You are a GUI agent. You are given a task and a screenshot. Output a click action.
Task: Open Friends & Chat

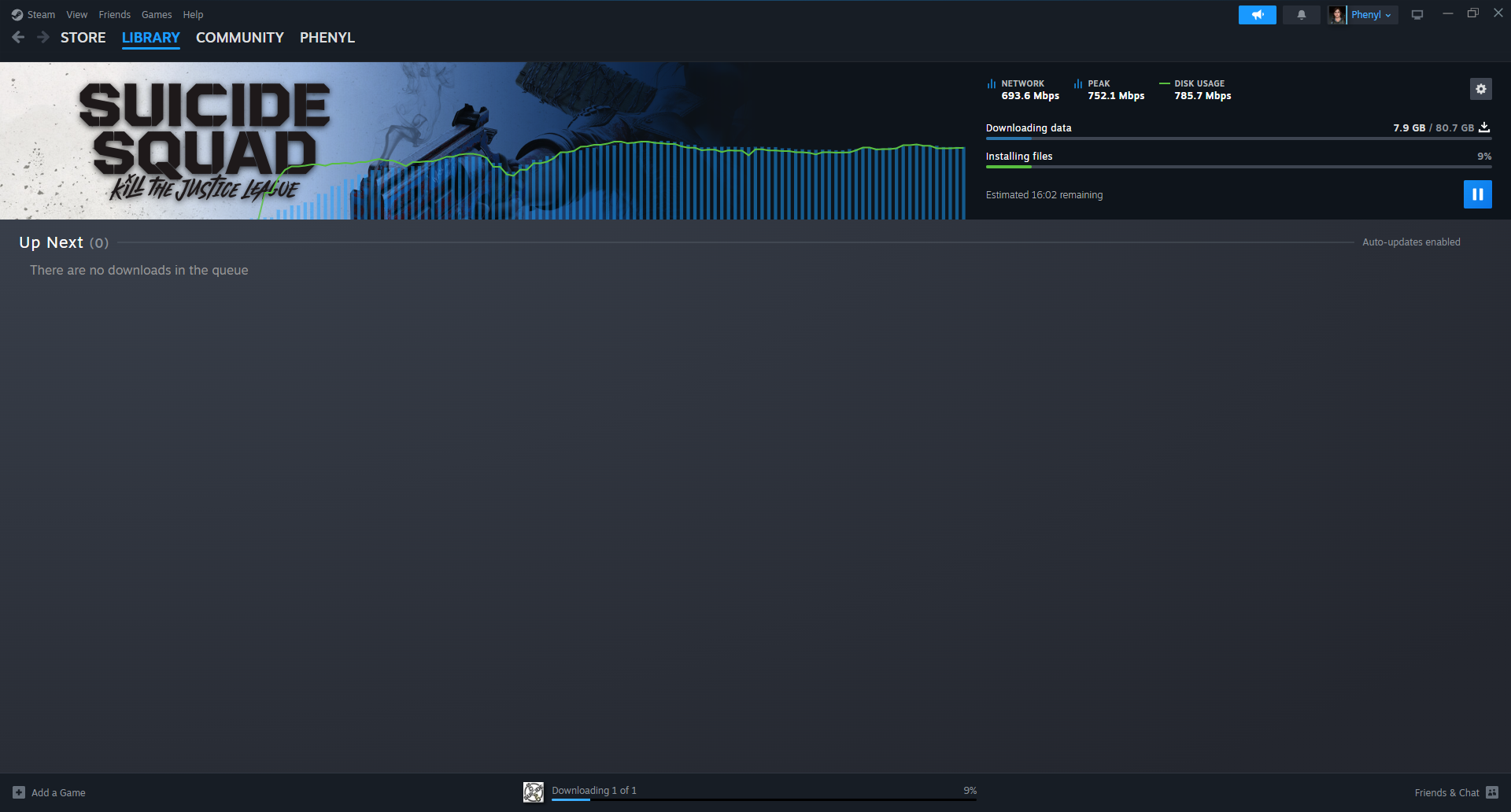pos(1446,792)
